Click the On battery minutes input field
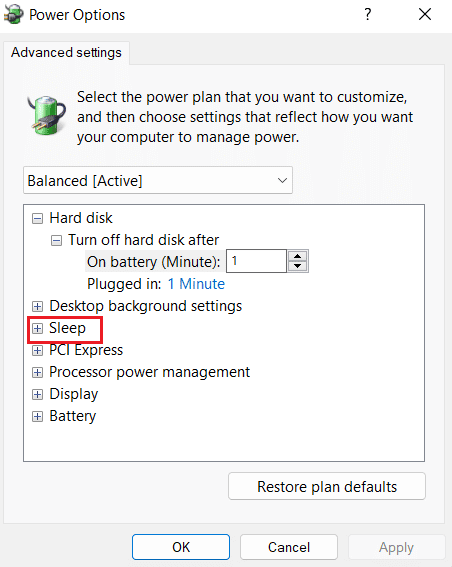 (x=256, y=261)
